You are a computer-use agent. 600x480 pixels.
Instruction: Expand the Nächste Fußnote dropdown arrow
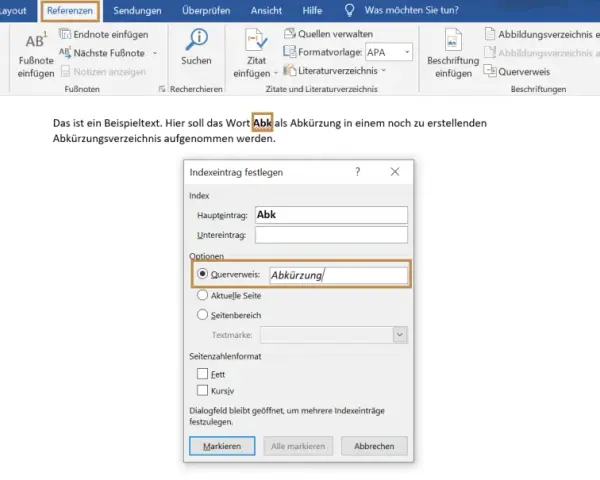coord(155,53)
